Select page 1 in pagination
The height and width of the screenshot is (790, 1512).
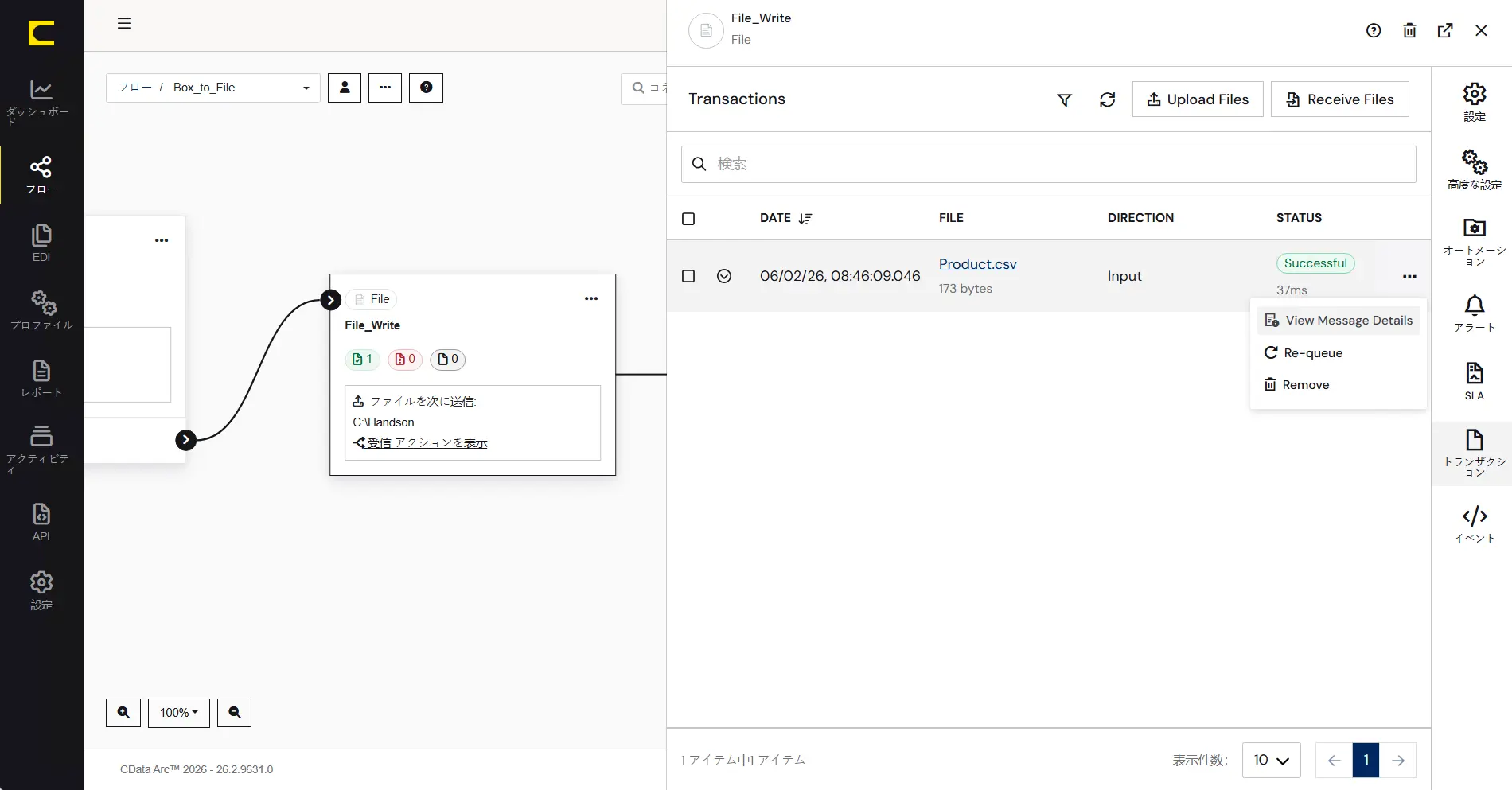[x=1366, y=760]
